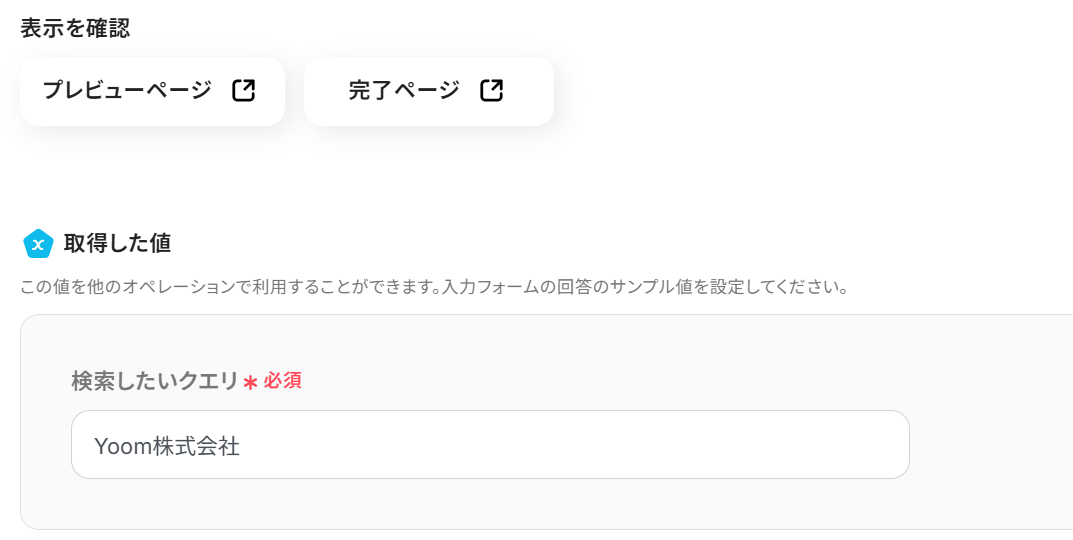Screen dimensions: 1073x540
Task: Click right end of the query input field
Action: click(880, 445)
